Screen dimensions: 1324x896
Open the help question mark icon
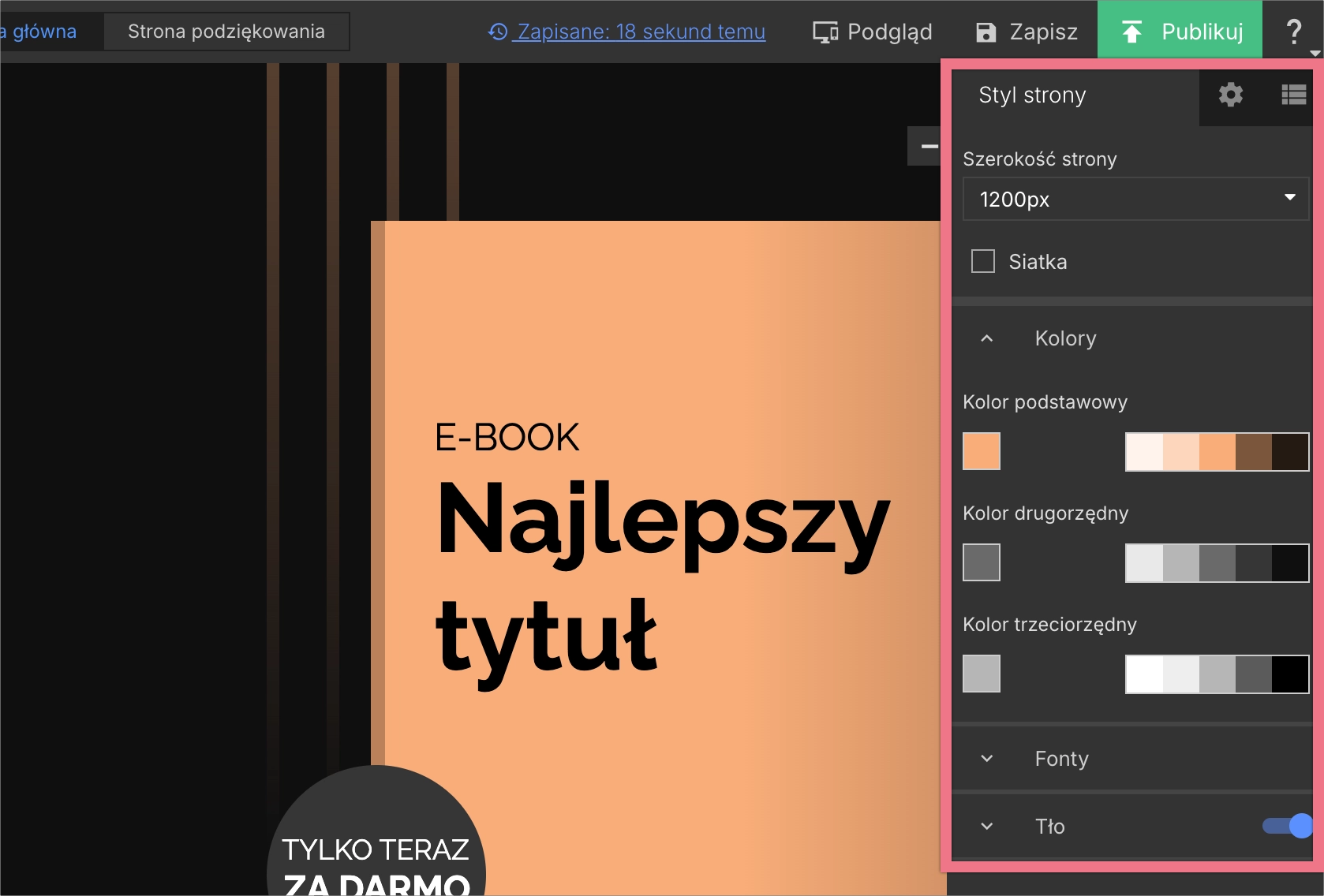[x=1295, y=32]
